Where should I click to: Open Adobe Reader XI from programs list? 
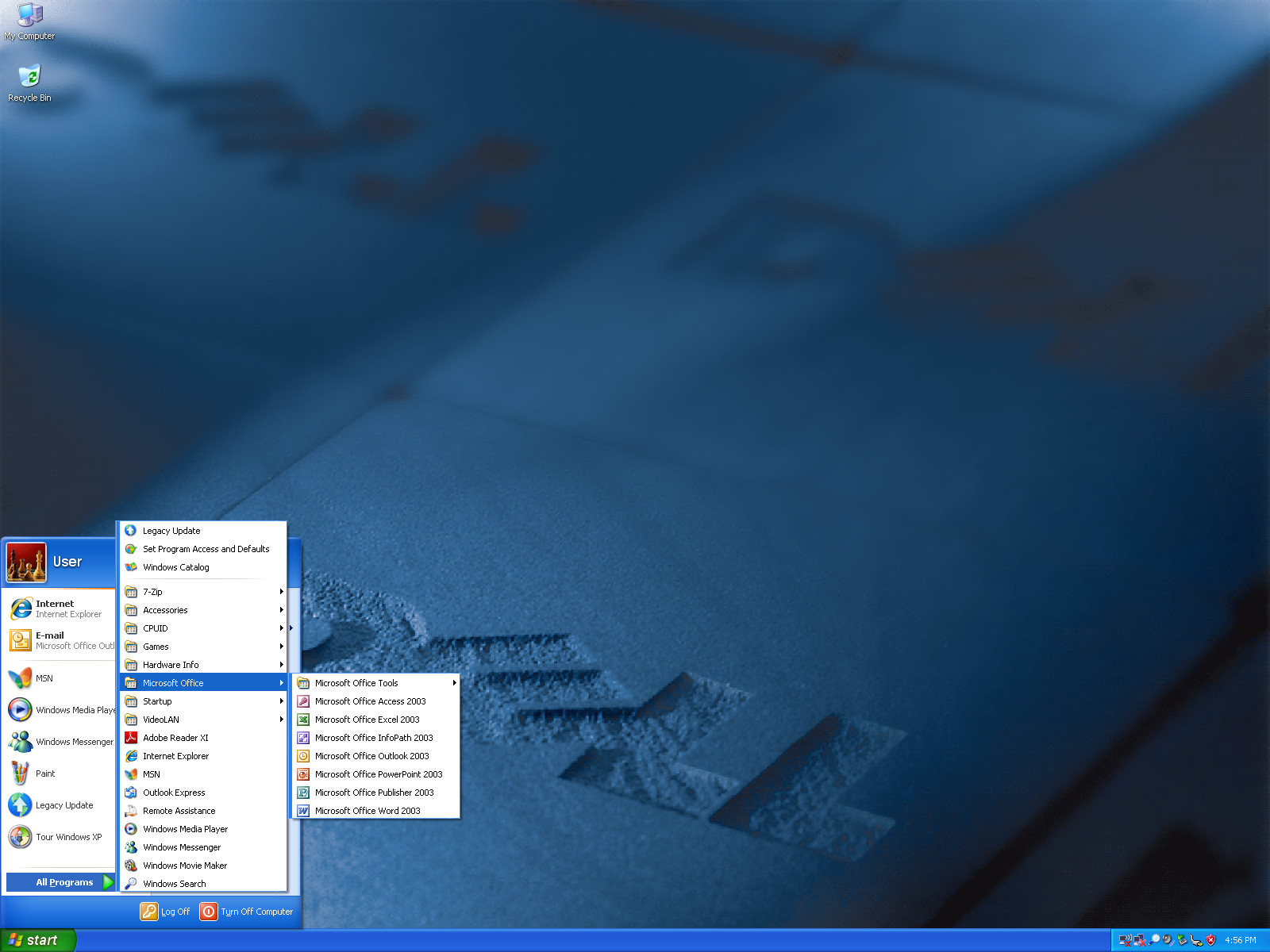coord(203,738)
